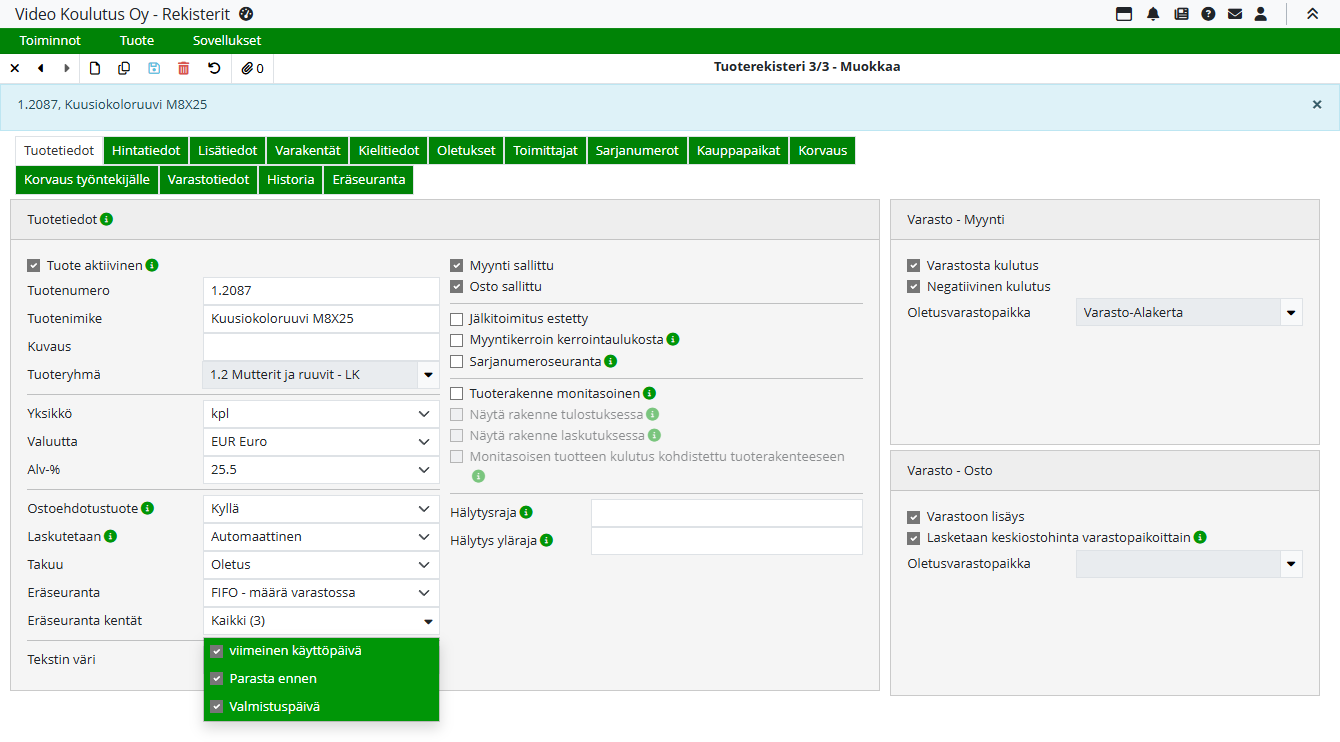Enable the Sarjanumeroseuranta checkbox
Image resolution: width=1340 pixels, height=742 pixels.
coord(457,361)
